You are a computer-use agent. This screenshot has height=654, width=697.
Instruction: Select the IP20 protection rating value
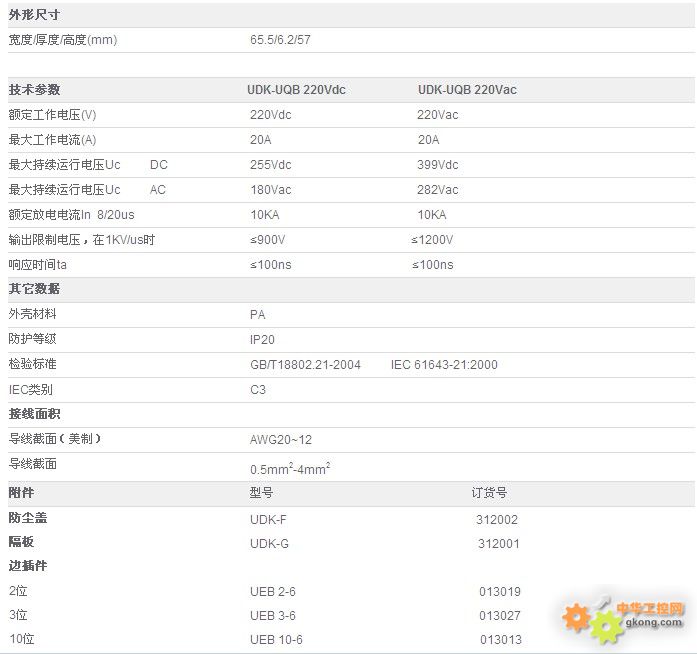coord(262,340)
